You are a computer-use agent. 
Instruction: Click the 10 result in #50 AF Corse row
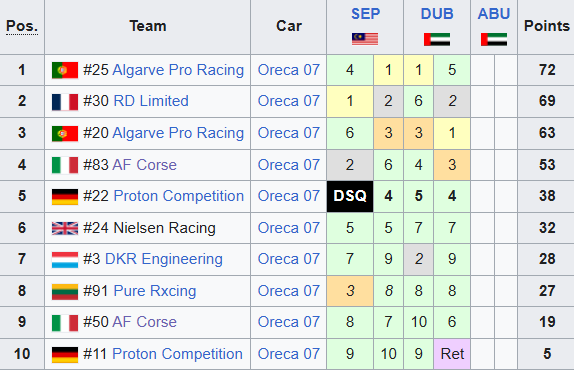tap(418, 322)
